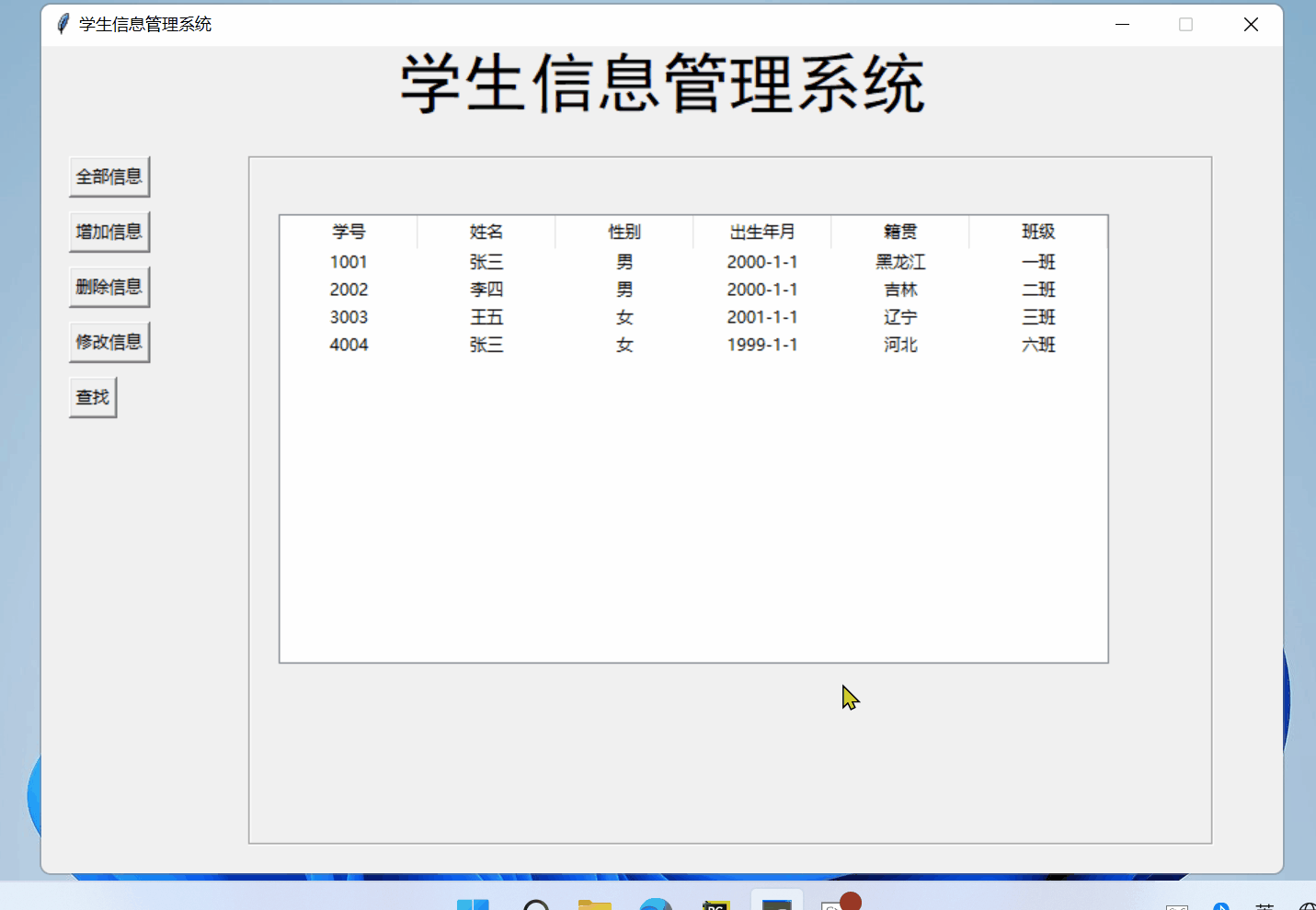Click the 删除信息 button

tap(109, 286)
